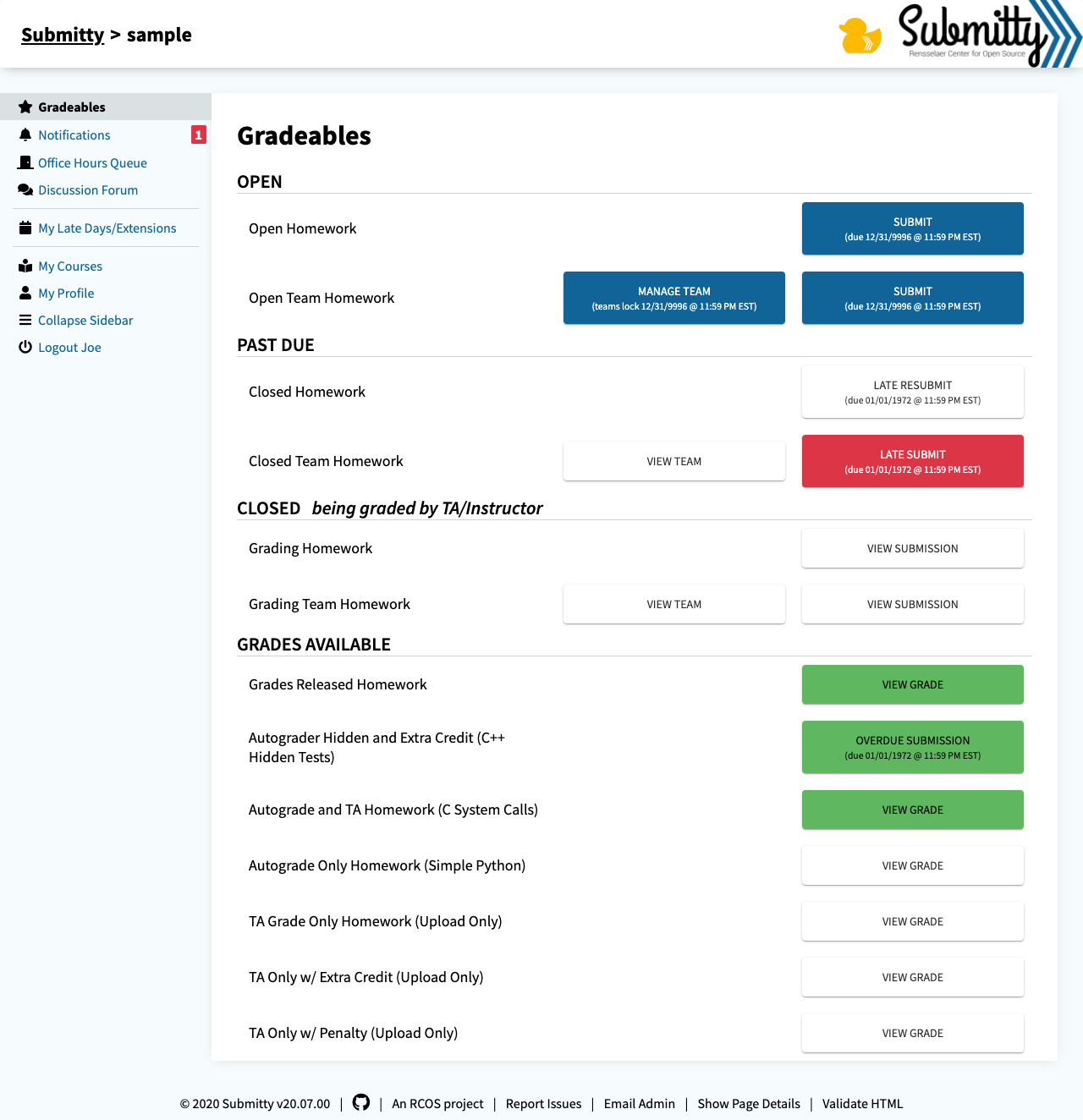
Task: Log out using Logout Joe
Action: point(69,348)
